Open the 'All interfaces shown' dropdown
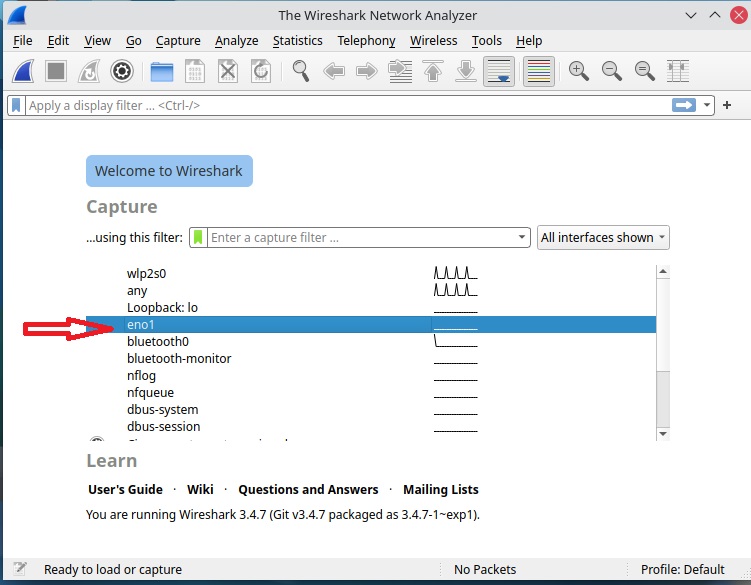 (x=603, y=237)
